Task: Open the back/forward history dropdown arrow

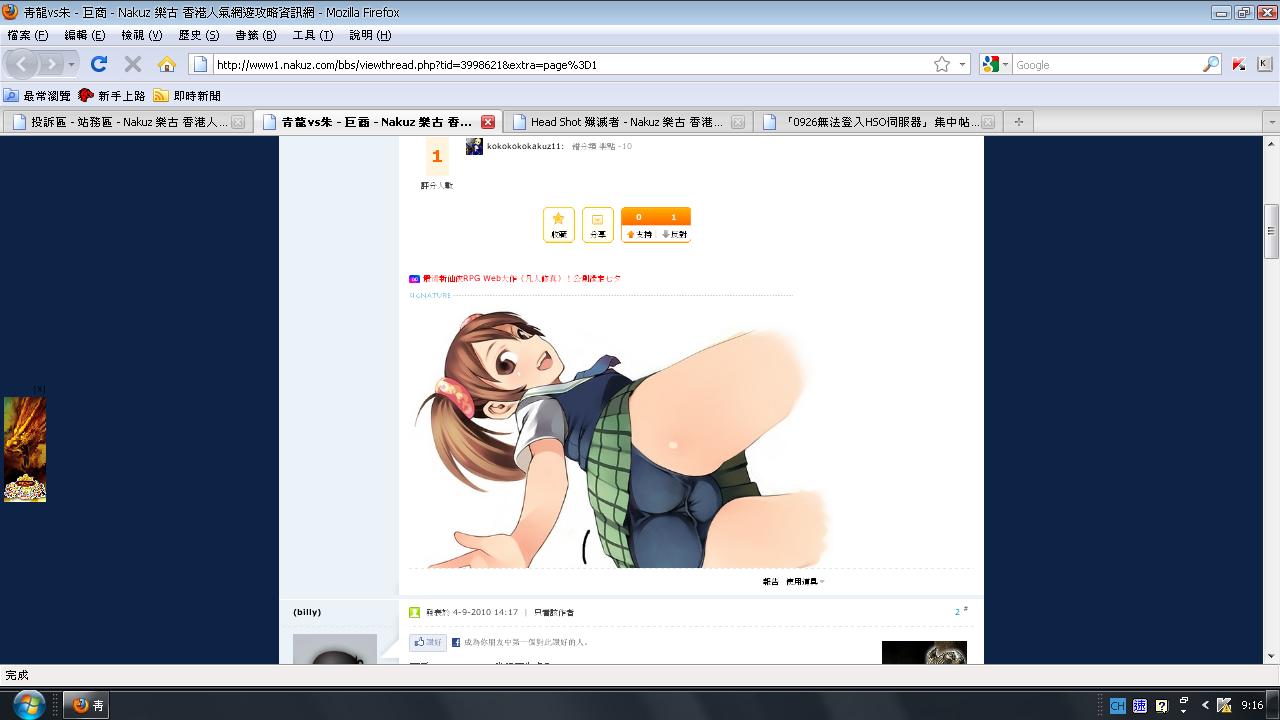Action: tap(71, 64)
